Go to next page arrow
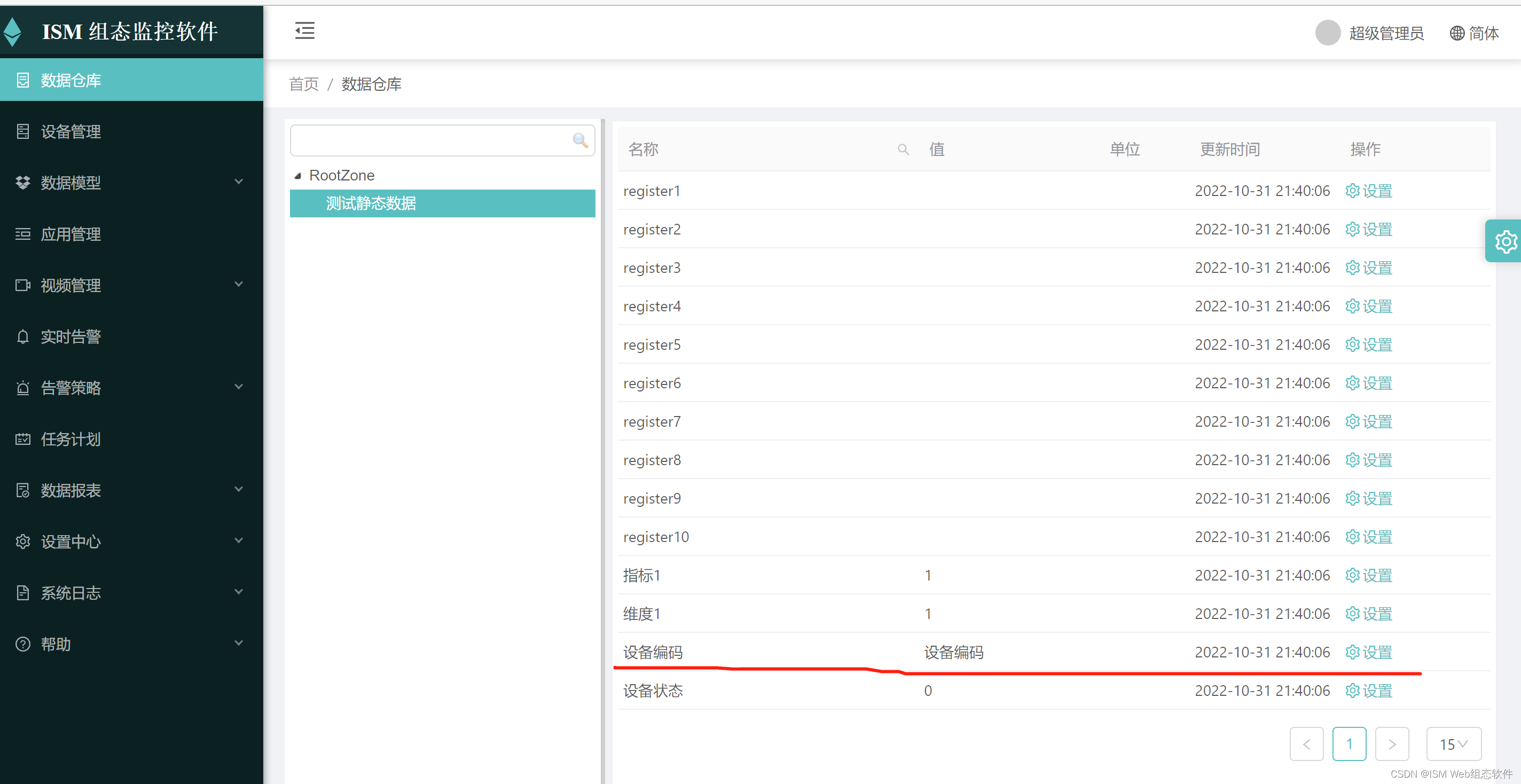This screenshot has height=784, width=1521. (1392, 744)
